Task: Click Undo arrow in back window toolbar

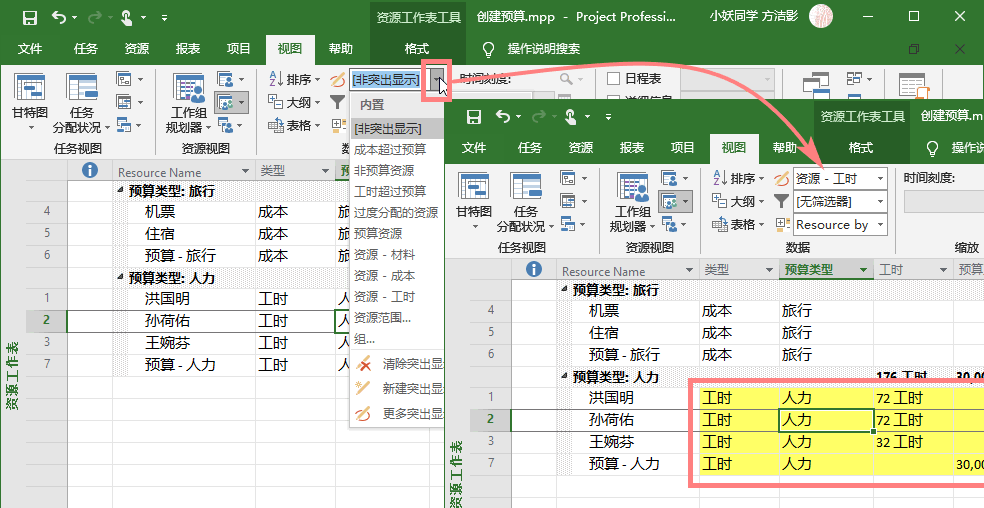Action: pyautogui.click(x=59, y=18)
